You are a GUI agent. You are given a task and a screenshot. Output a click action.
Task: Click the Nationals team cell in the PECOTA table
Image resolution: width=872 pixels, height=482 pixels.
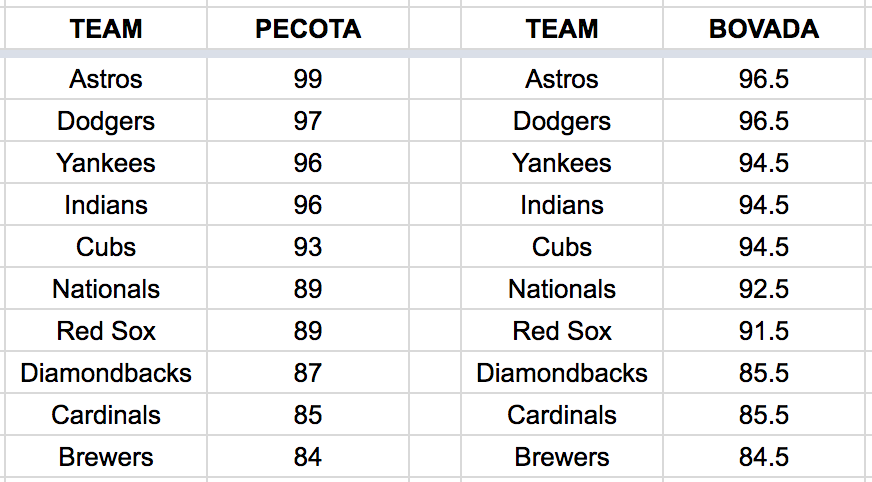coord(106,289)
